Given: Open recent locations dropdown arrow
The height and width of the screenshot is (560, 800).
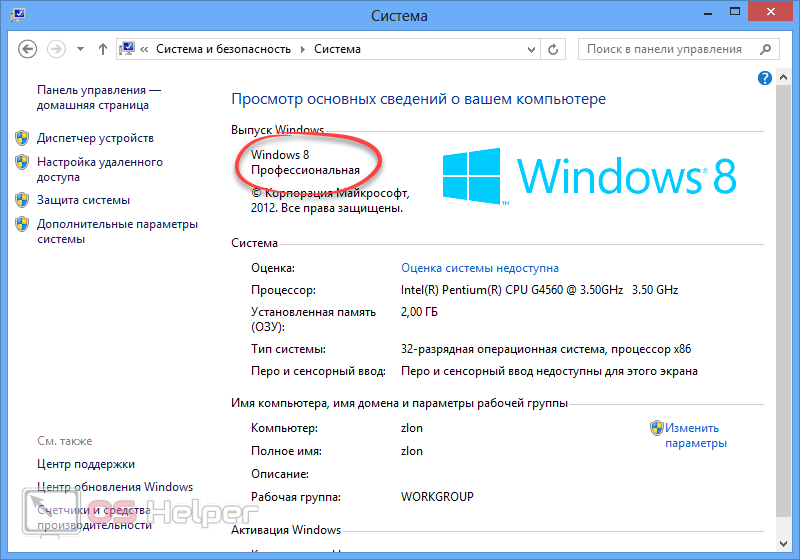Looking at the screenshot, I should click(x=80, y=49).
